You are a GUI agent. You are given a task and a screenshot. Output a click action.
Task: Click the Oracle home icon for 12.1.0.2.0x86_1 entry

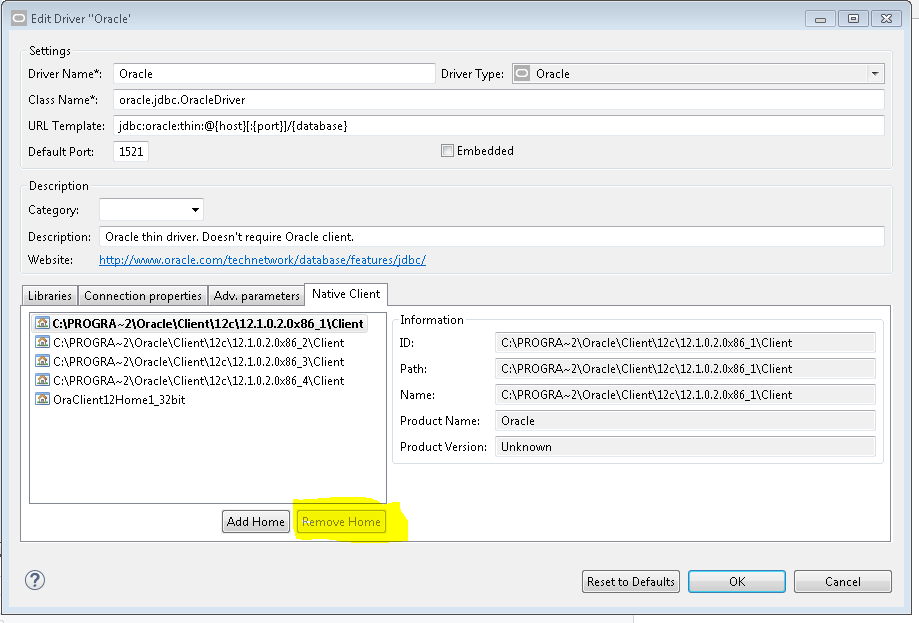coord(42,323)
